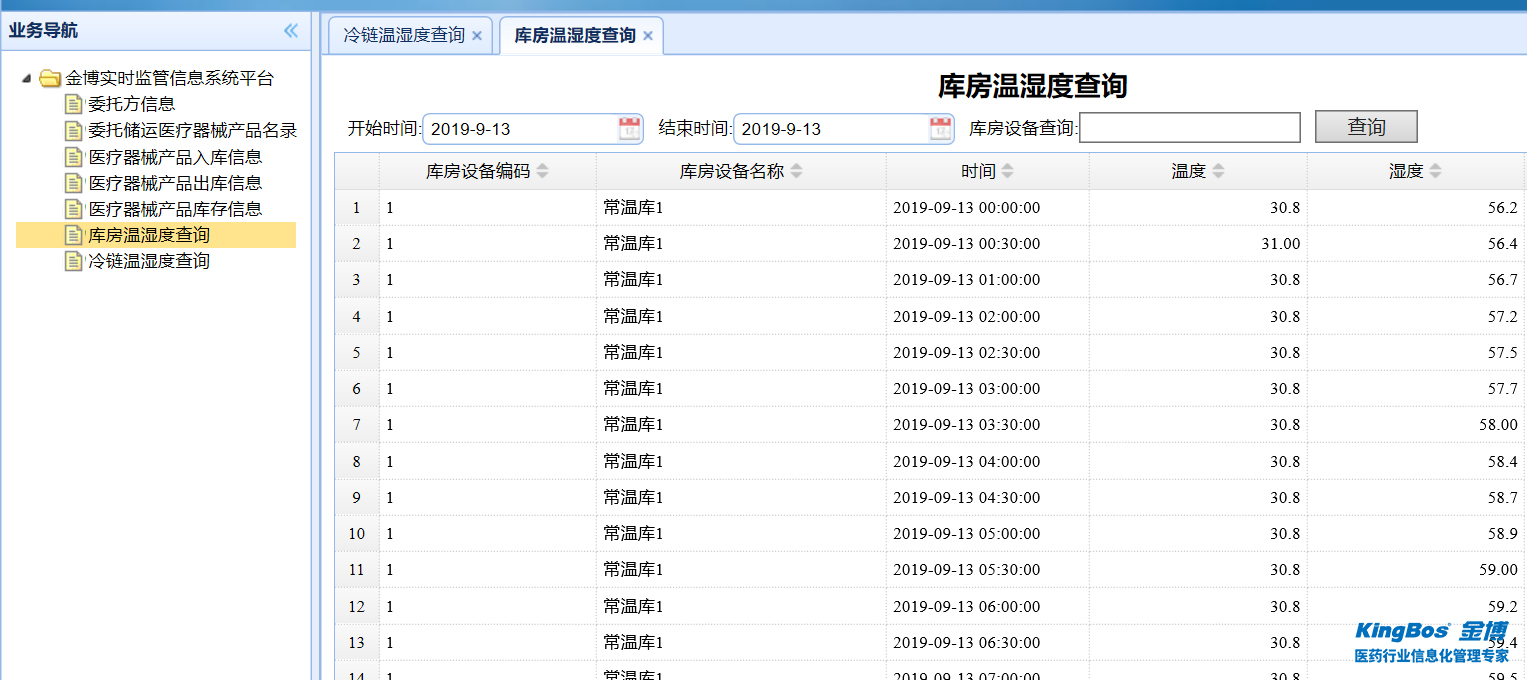1527x680 pixels.
Task: Open the start time calendar picker
Action: 629,128
